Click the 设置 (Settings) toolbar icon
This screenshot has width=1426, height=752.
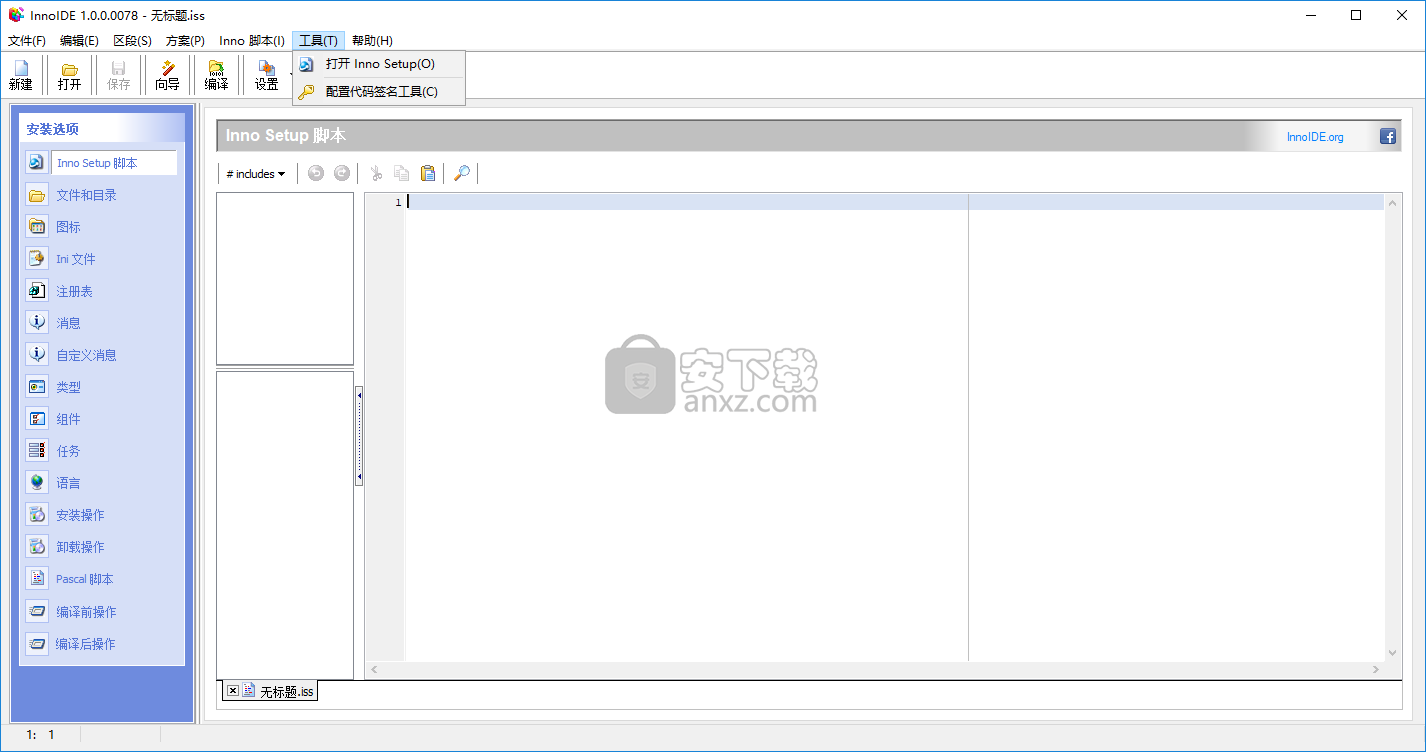[x=267, y=76]
